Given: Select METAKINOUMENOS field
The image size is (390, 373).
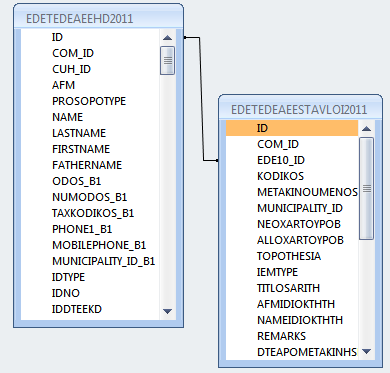Looking at the screenshot, I should 292,192.
